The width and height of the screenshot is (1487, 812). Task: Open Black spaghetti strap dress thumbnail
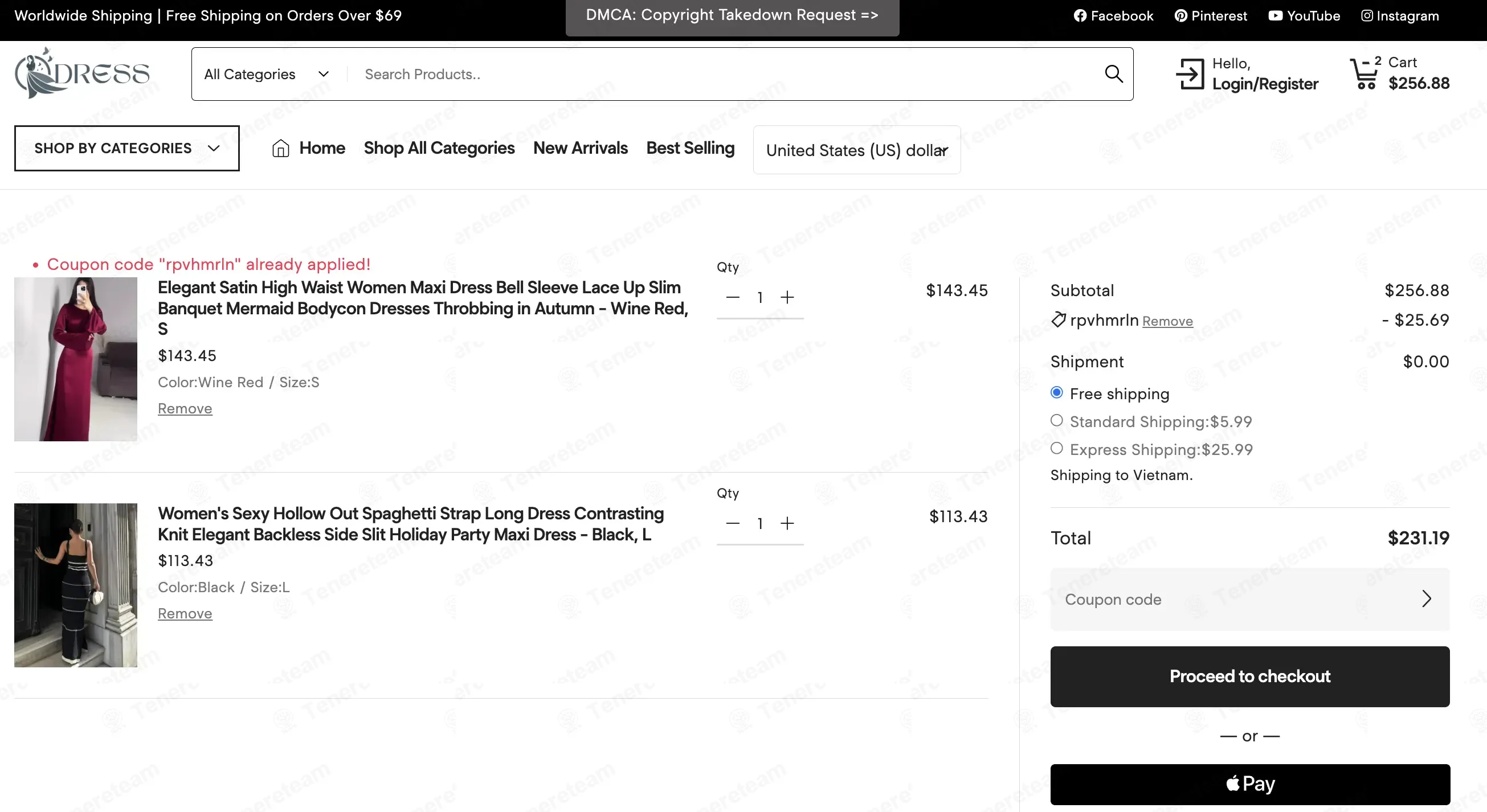point(76,585)
